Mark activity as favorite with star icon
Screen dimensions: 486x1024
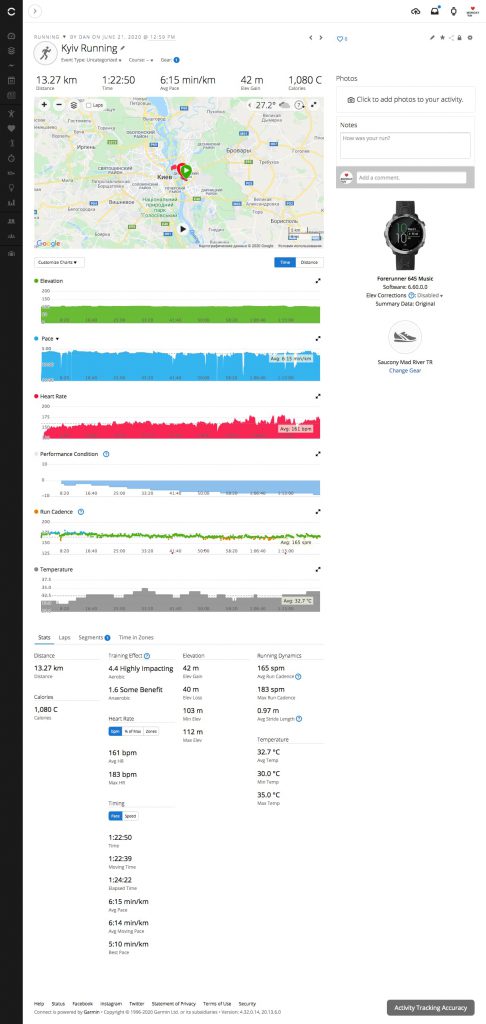click(442, 38)
